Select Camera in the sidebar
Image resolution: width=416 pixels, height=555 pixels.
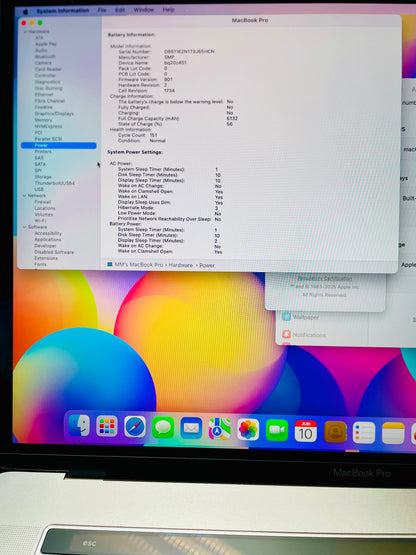click(x=43, y=63)
